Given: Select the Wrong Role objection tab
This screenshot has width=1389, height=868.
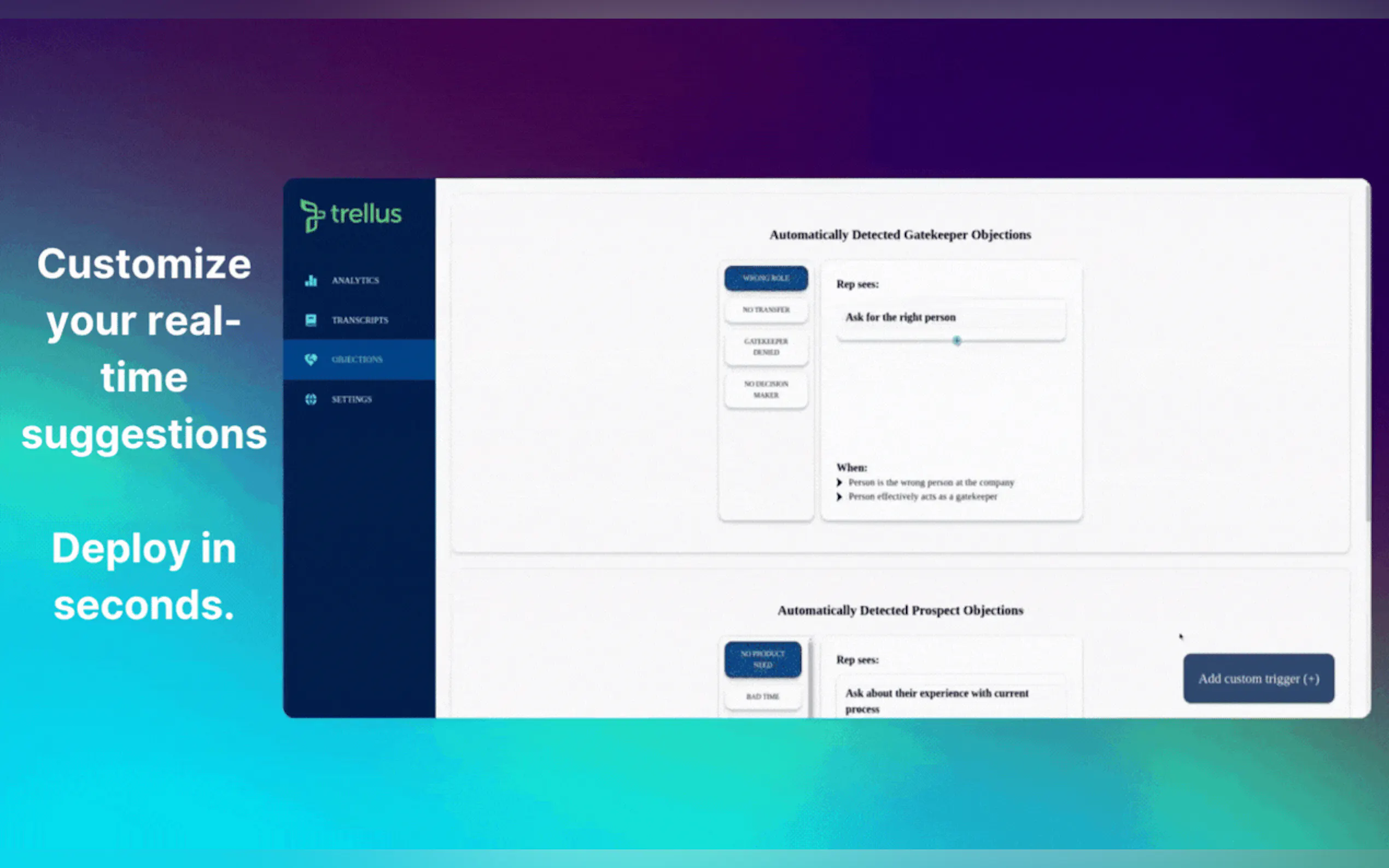Looking at the screenshot, I should coord(766,278).
